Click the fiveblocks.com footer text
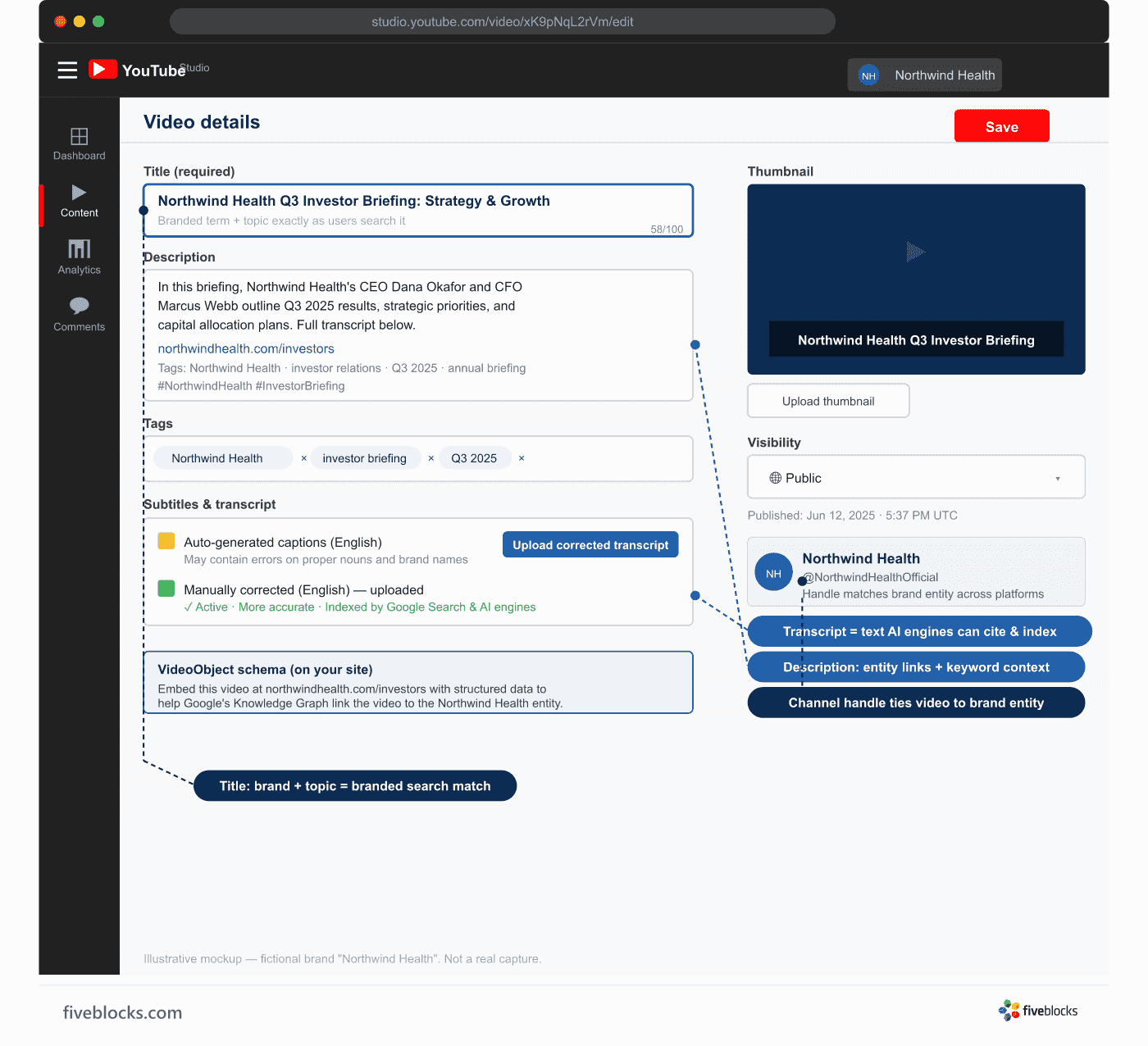 pyautogui.click(x=122, y=1012)
